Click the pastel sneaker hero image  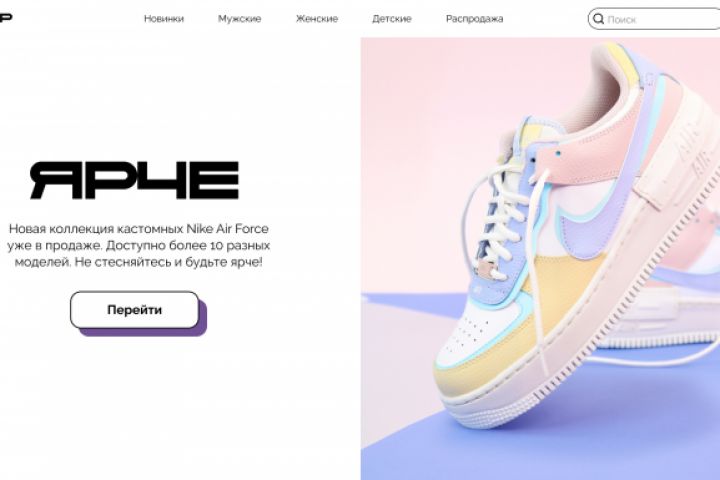[540, 259]
